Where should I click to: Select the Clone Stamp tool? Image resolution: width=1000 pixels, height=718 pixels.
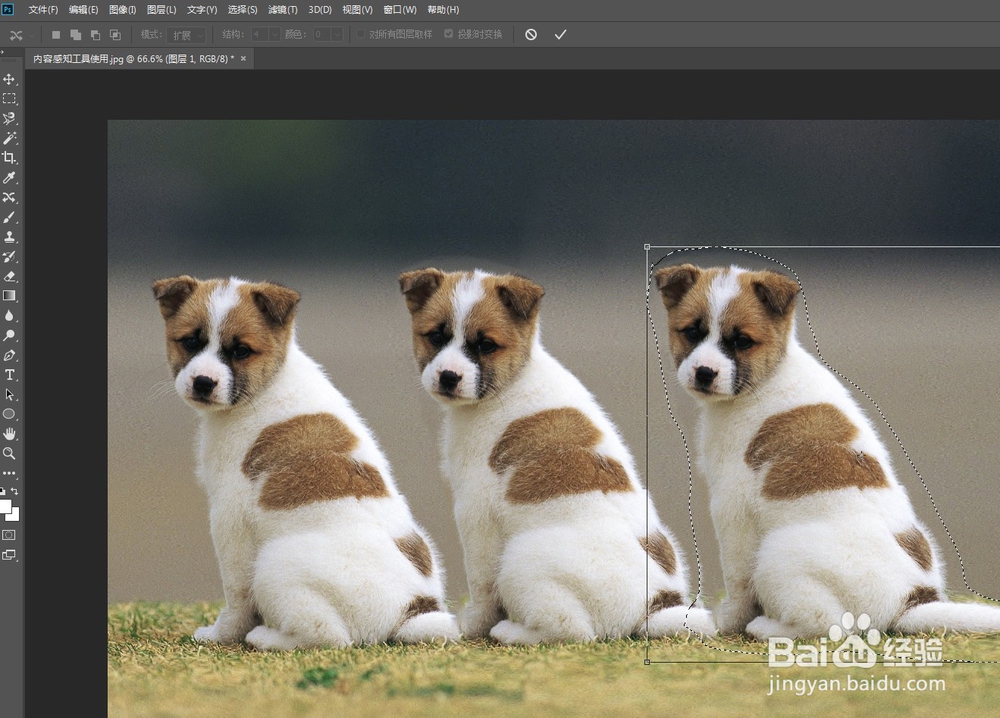[9, 237]
